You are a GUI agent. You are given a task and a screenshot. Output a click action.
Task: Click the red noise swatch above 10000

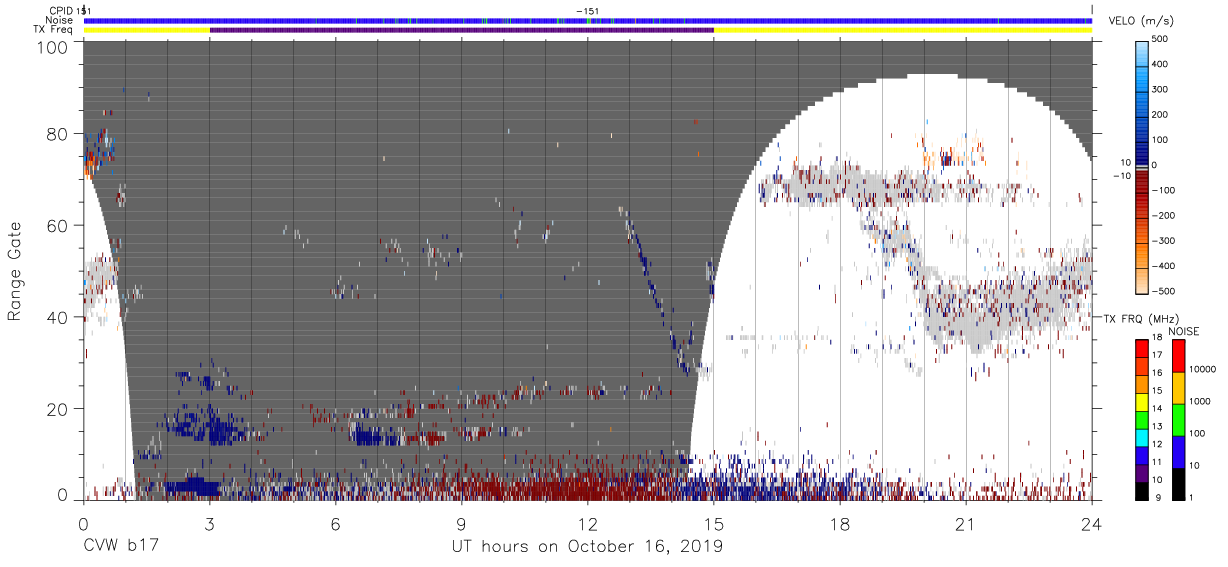pyautogui.click(x=1178, y=355)
